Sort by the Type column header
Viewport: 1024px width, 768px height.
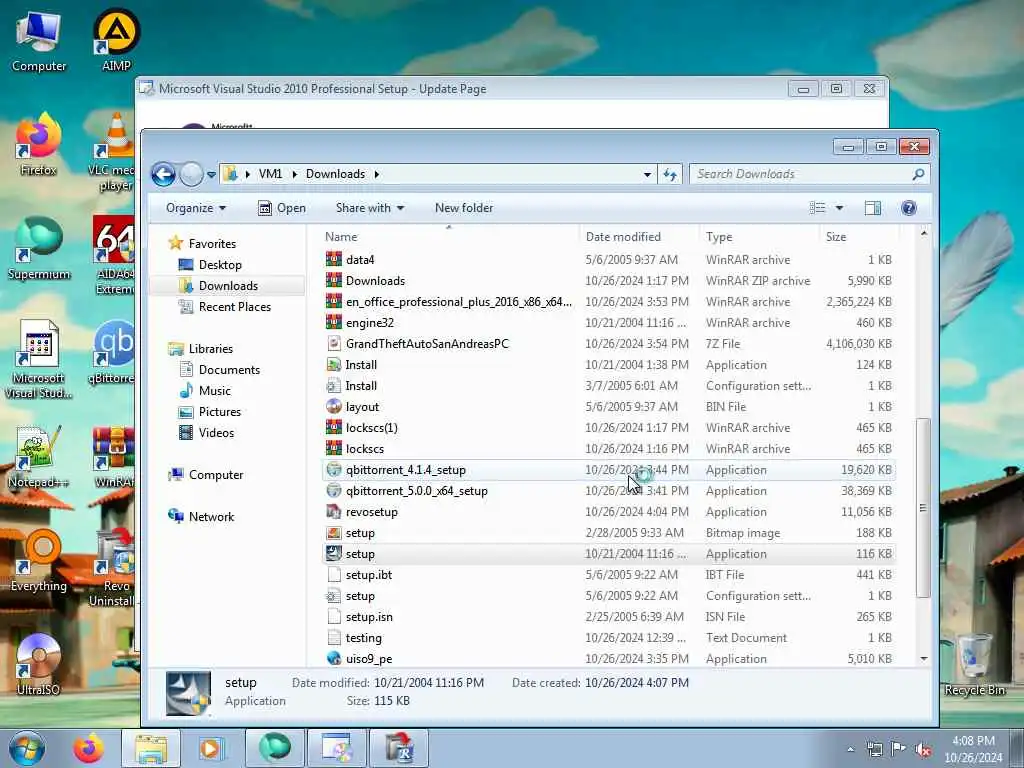[759, 236]
